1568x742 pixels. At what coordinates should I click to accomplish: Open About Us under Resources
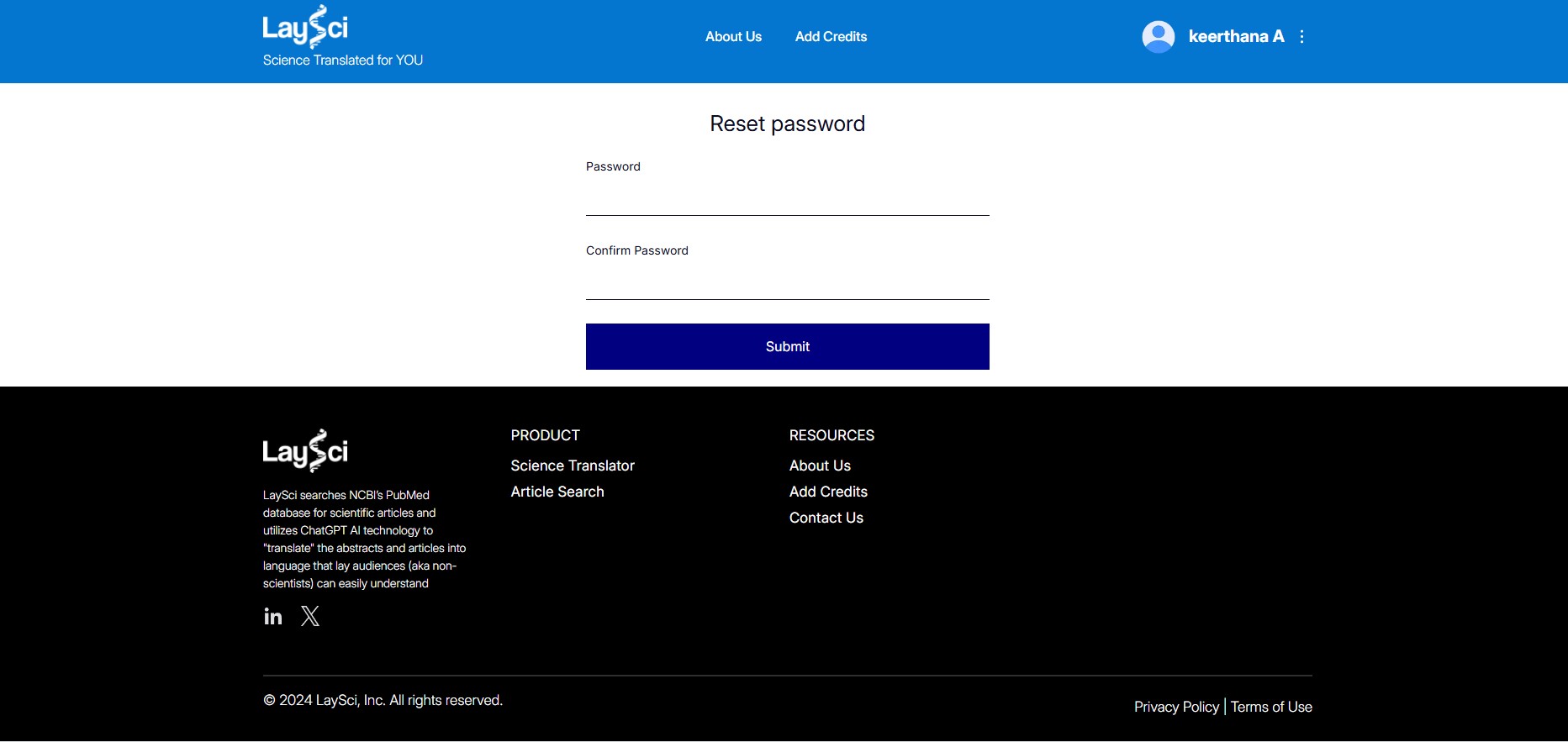(x=820, y=466)
